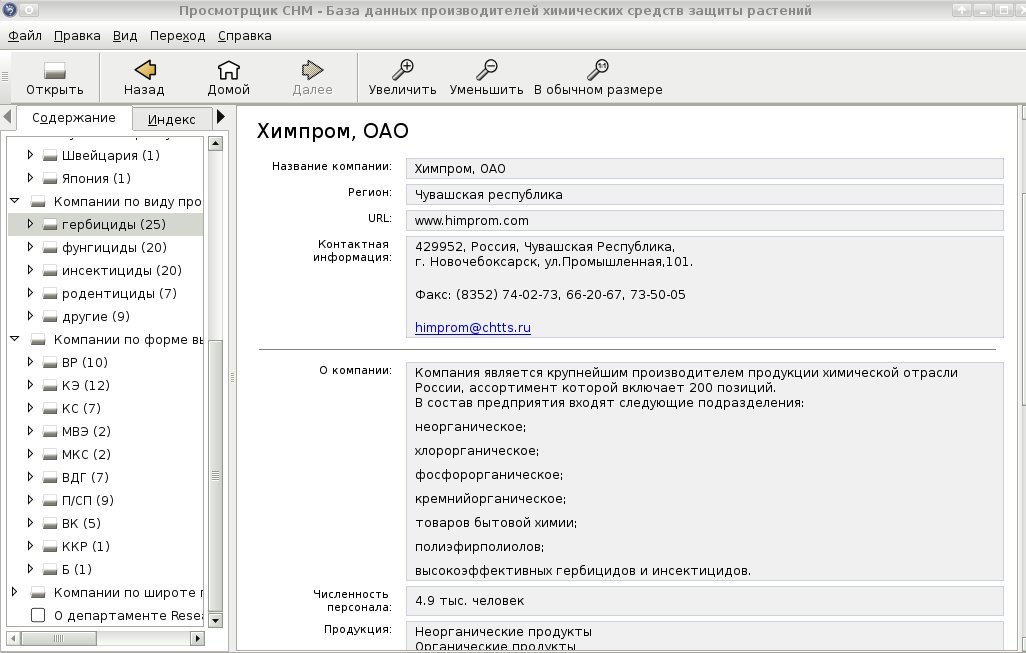This screenshot has width=1026, height=653.
Task: Click the tree vertical scrollbar thumb
Action: [215, 476]
